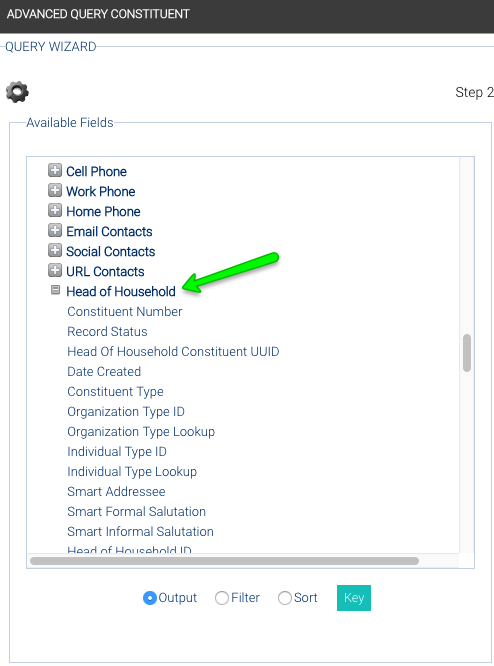Screen dimensions: 494x666
Task: Open the gear settings icon
Action: coord(17,91)
